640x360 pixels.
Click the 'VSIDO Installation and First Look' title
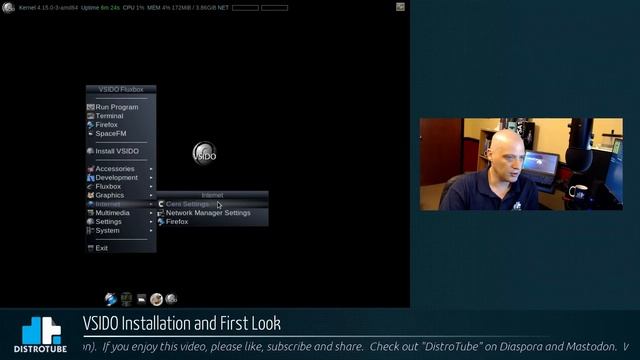click(182, 324)
